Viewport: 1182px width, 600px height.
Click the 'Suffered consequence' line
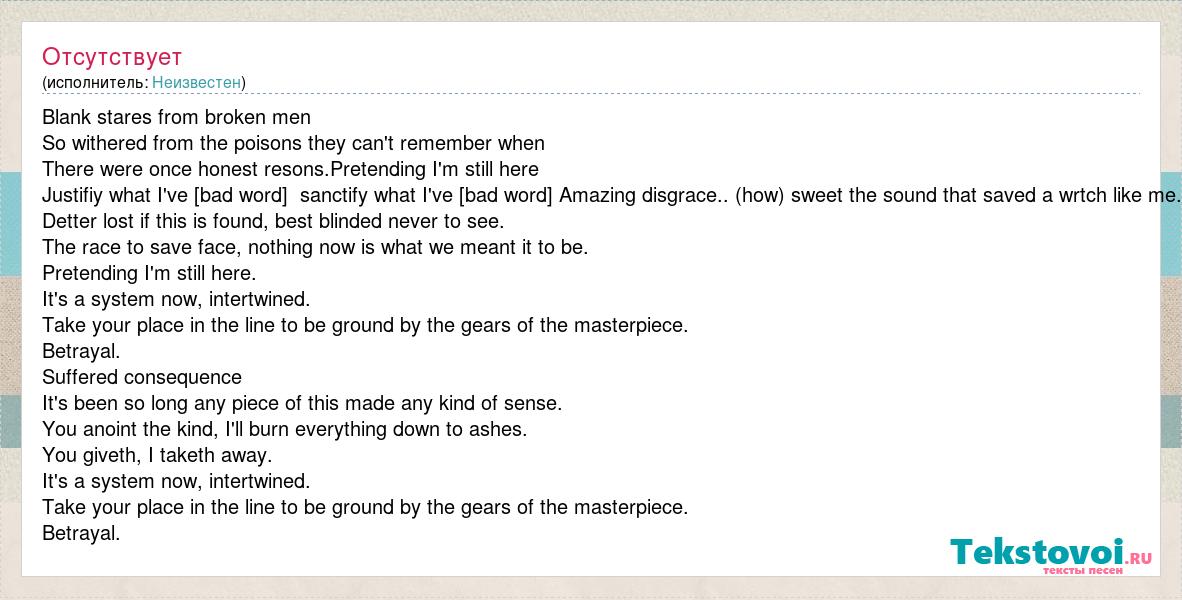[x=142, y=377]
